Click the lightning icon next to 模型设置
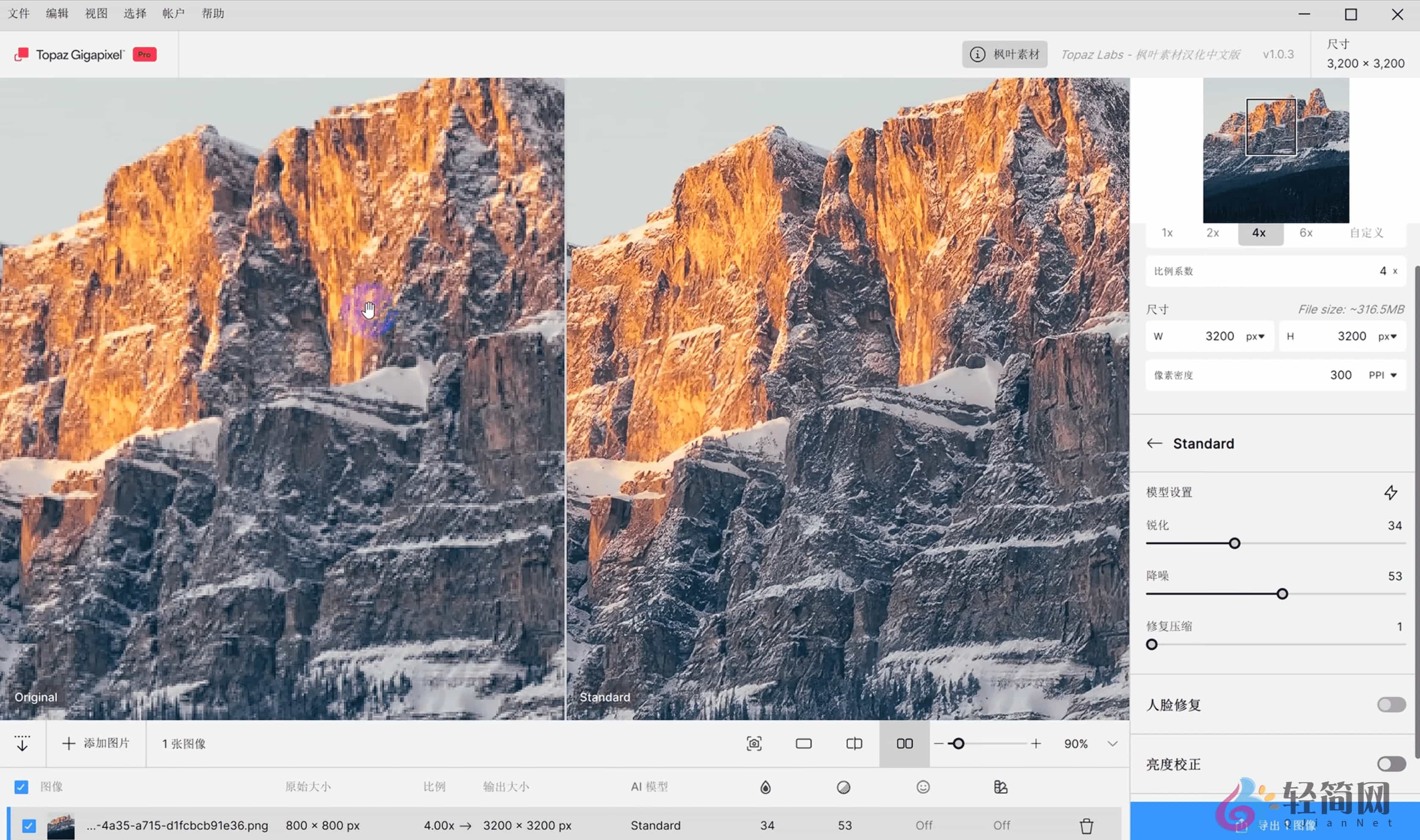 click(x=1392, y=492)
